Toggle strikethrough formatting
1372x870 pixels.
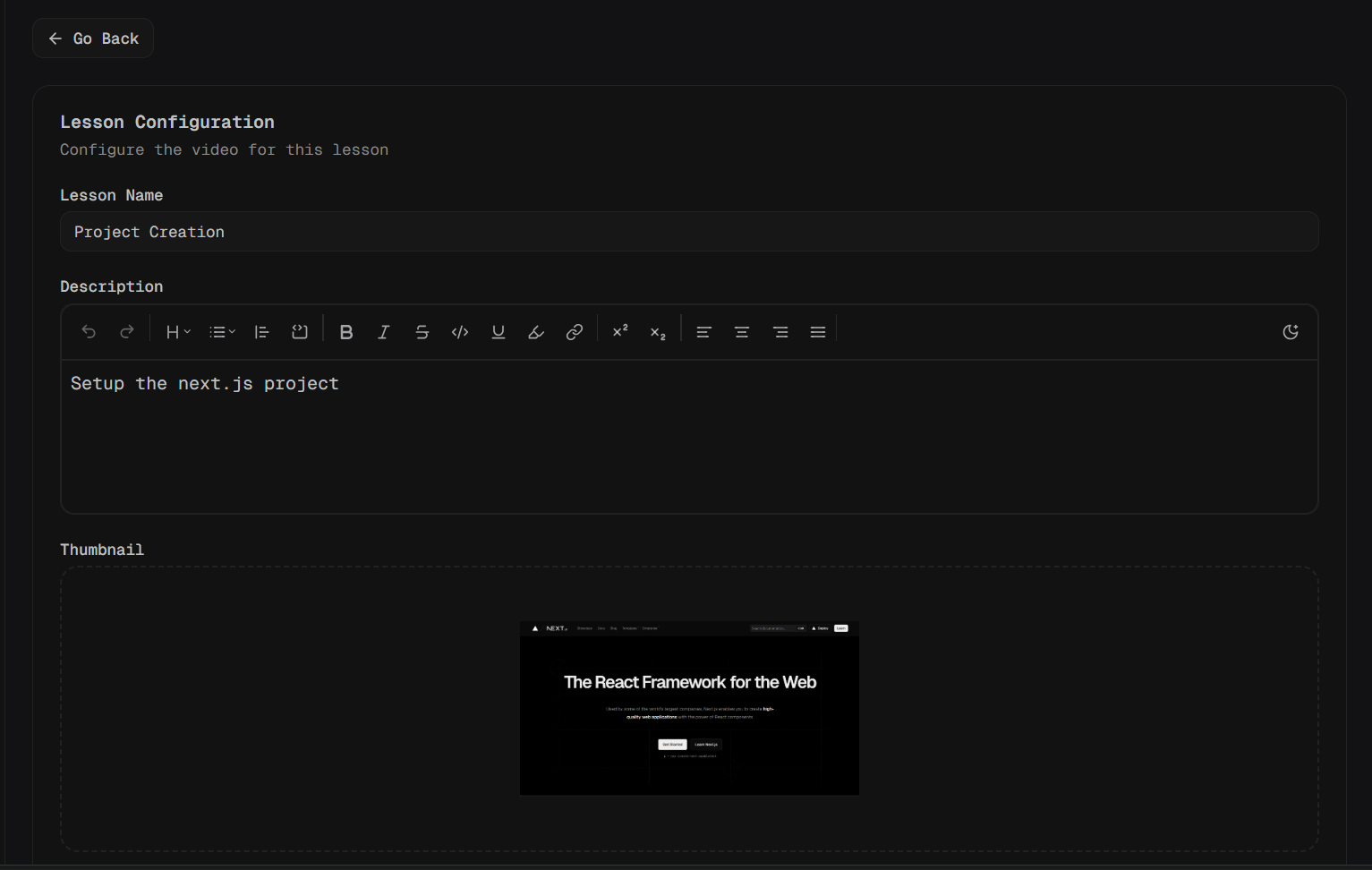click(422, 332)
